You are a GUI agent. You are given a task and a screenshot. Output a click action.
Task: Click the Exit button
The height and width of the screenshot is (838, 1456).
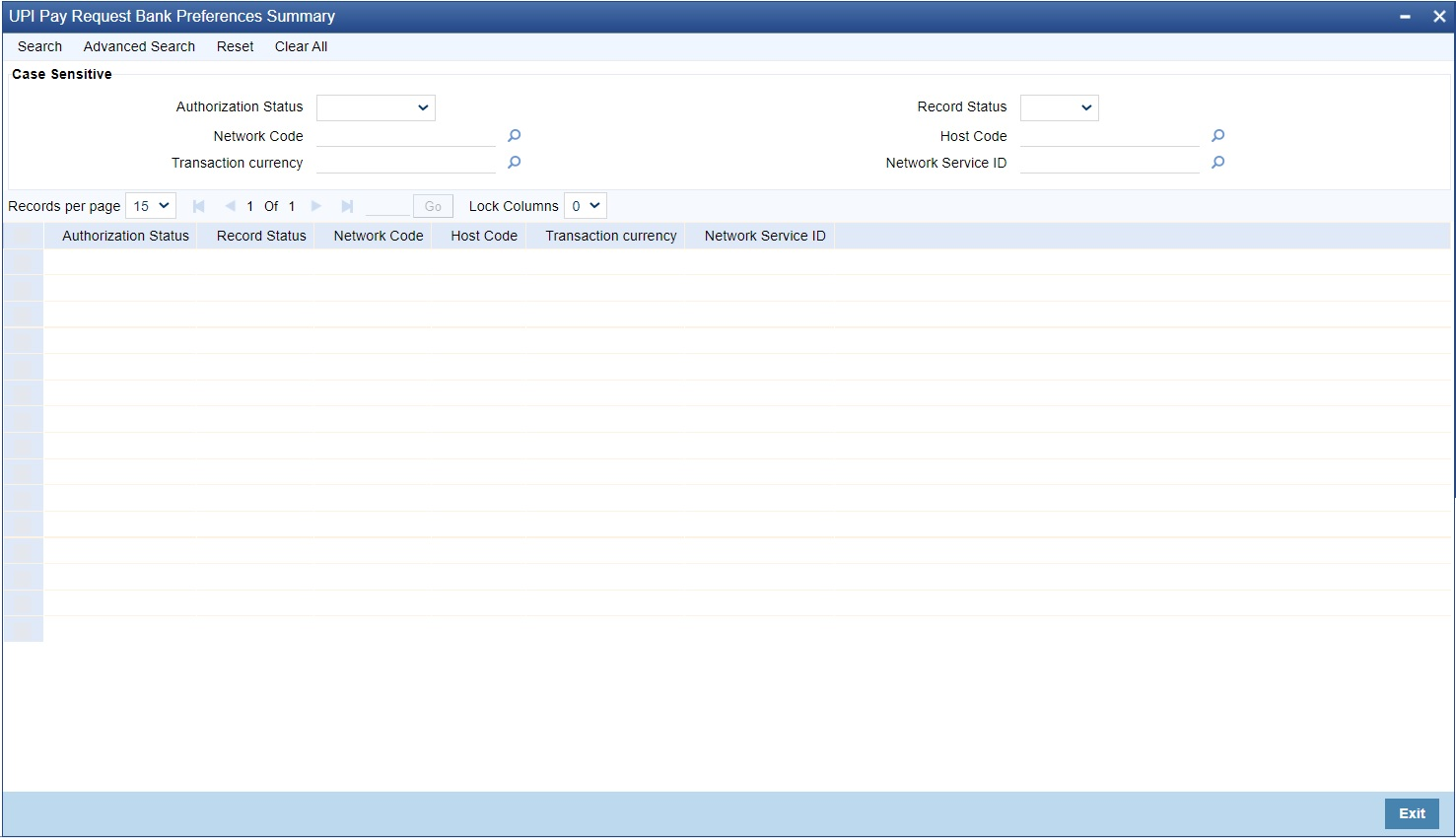[1412, 813]
